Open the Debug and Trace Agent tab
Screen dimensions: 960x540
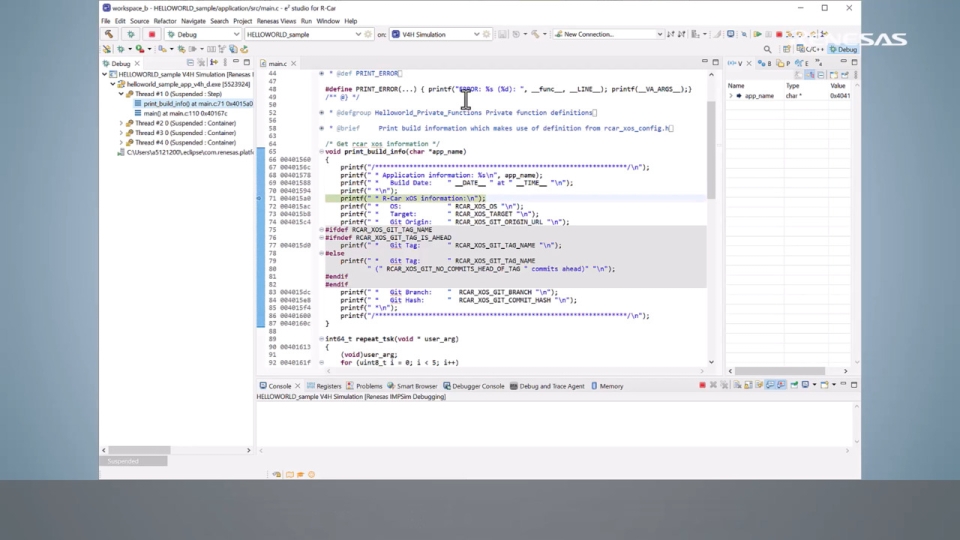547,386
